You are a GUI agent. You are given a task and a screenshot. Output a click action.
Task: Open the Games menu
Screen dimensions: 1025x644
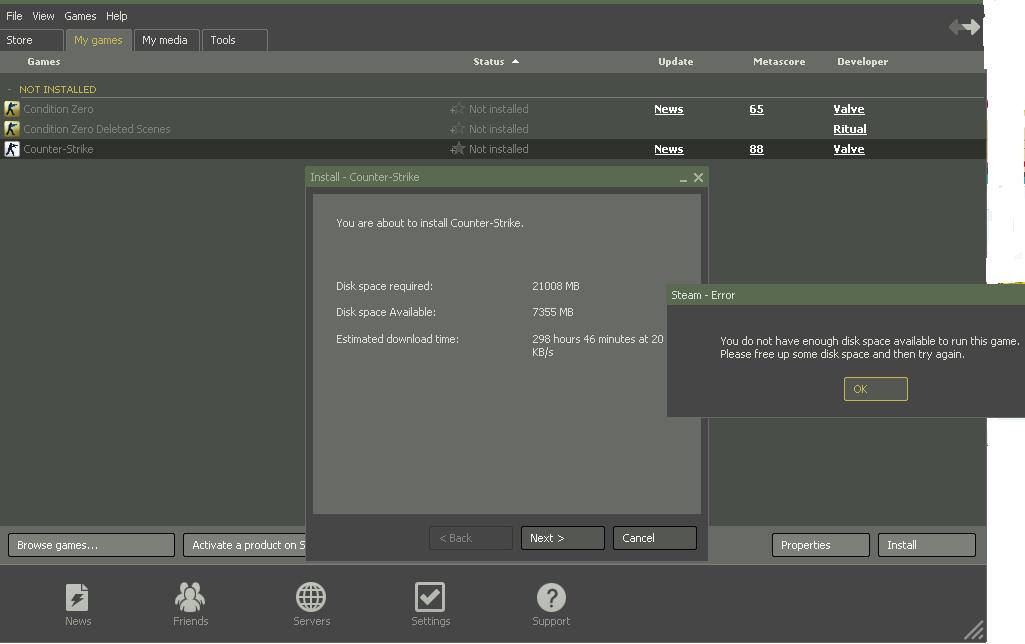80,16
